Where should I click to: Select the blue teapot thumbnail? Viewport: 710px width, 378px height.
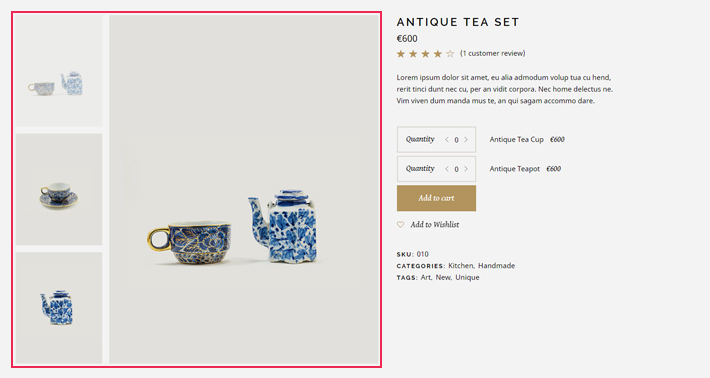59,308
